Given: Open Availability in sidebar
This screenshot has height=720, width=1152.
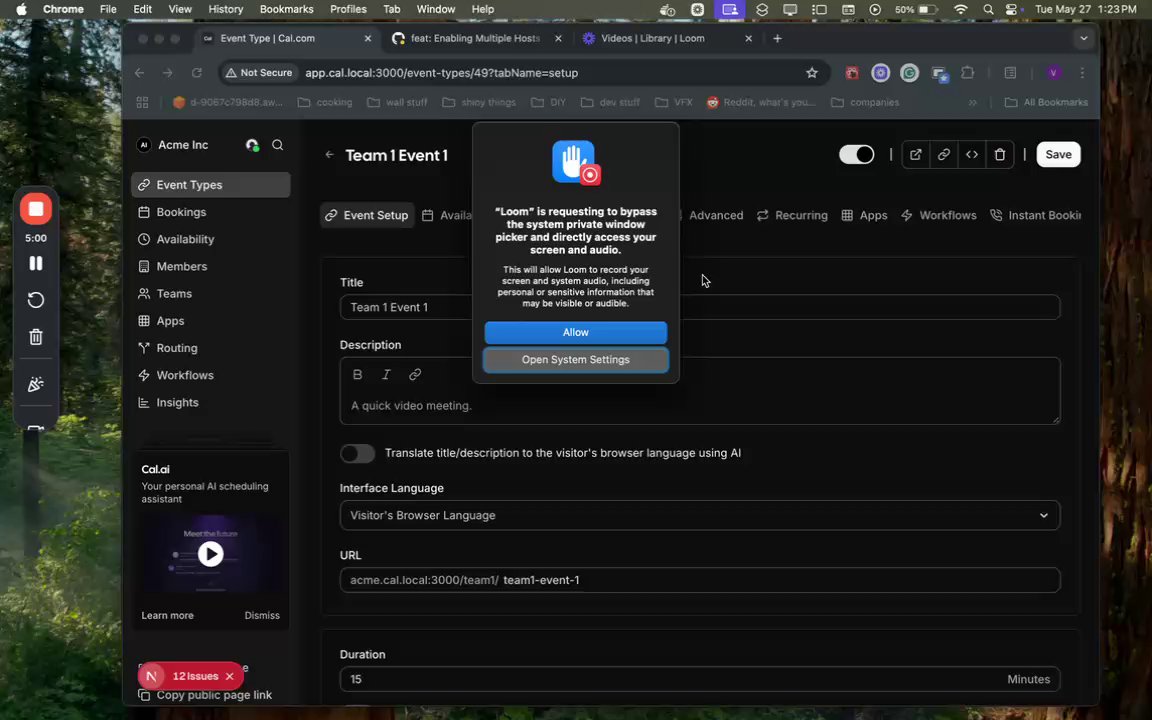Looking at the screenshot, I should click(x=211, y=240).
